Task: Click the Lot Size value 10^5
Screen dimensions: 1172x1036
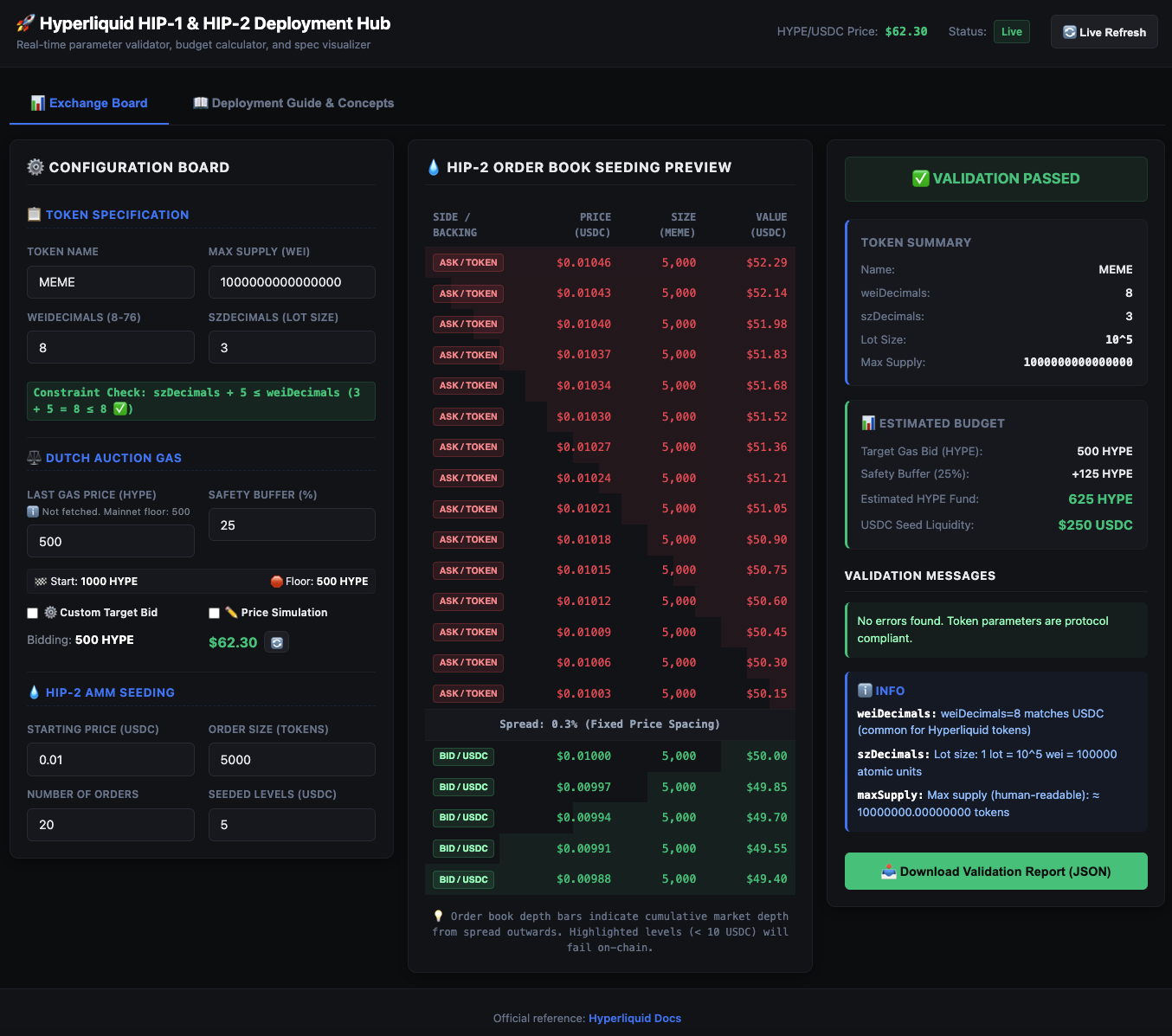Action: click(x=1118, y=339)
